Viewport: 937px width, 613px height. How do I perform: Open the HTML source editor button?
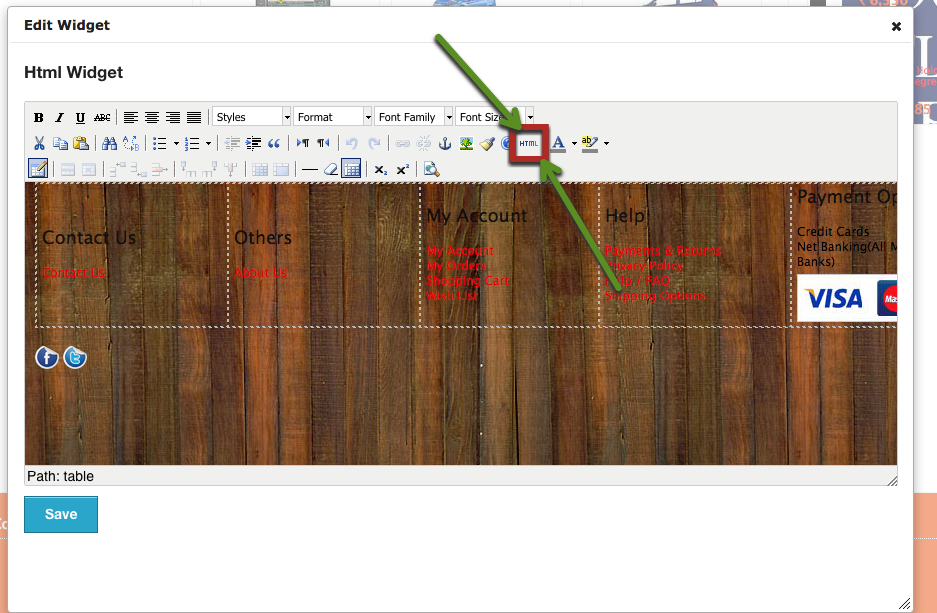pos(528,144)
